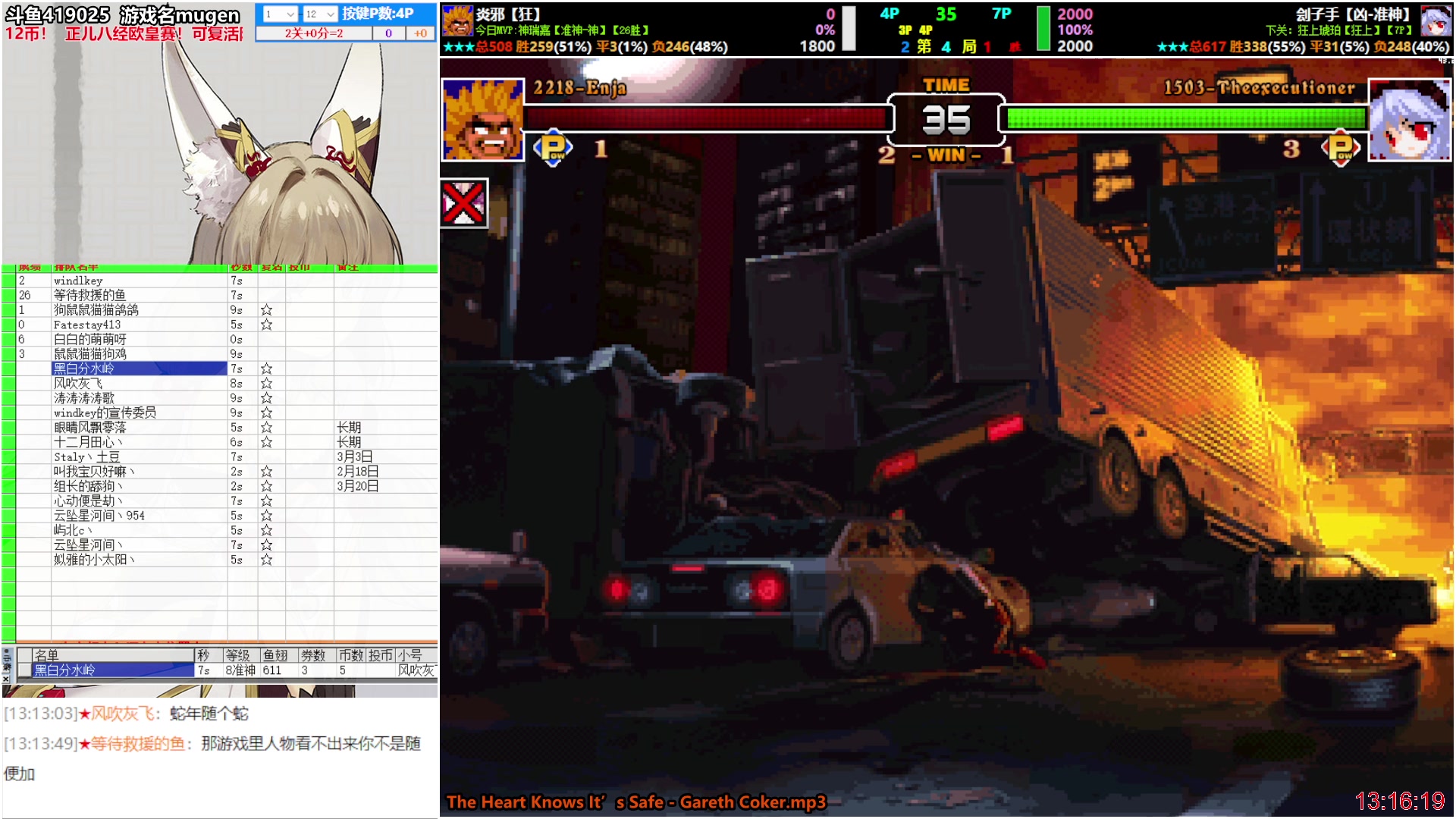
Task: Click the orange +0 button
Action: (x=420, y=33)
